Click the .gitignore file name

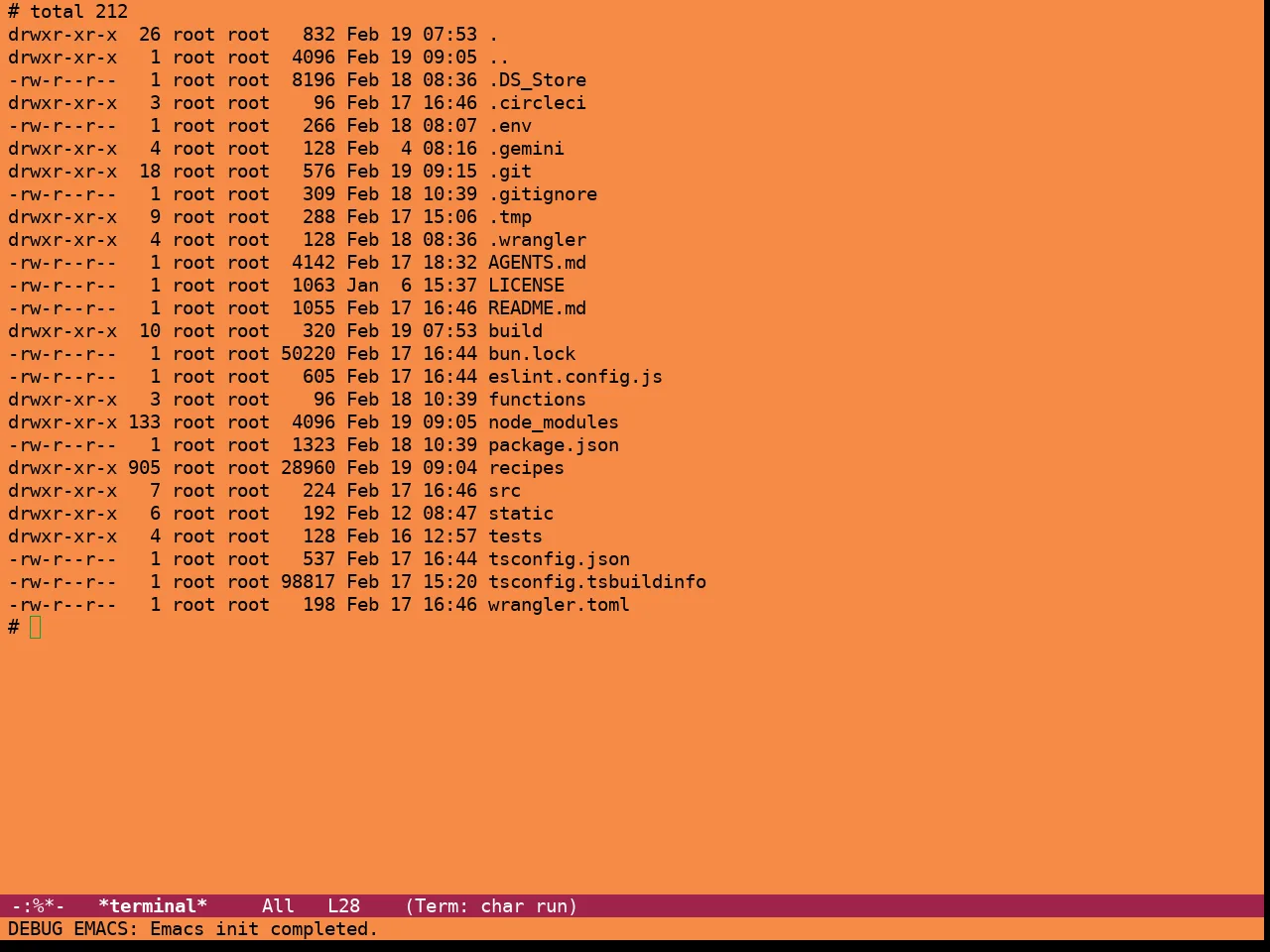[x=543, y=194]
